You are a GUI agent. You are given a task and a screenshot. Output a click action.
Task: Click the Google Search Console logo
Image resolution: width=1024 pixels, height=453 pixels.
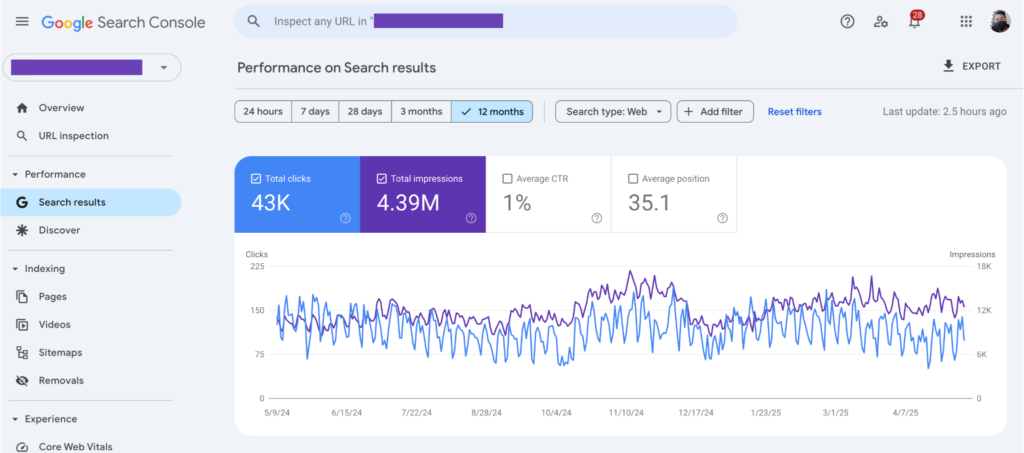123,22
